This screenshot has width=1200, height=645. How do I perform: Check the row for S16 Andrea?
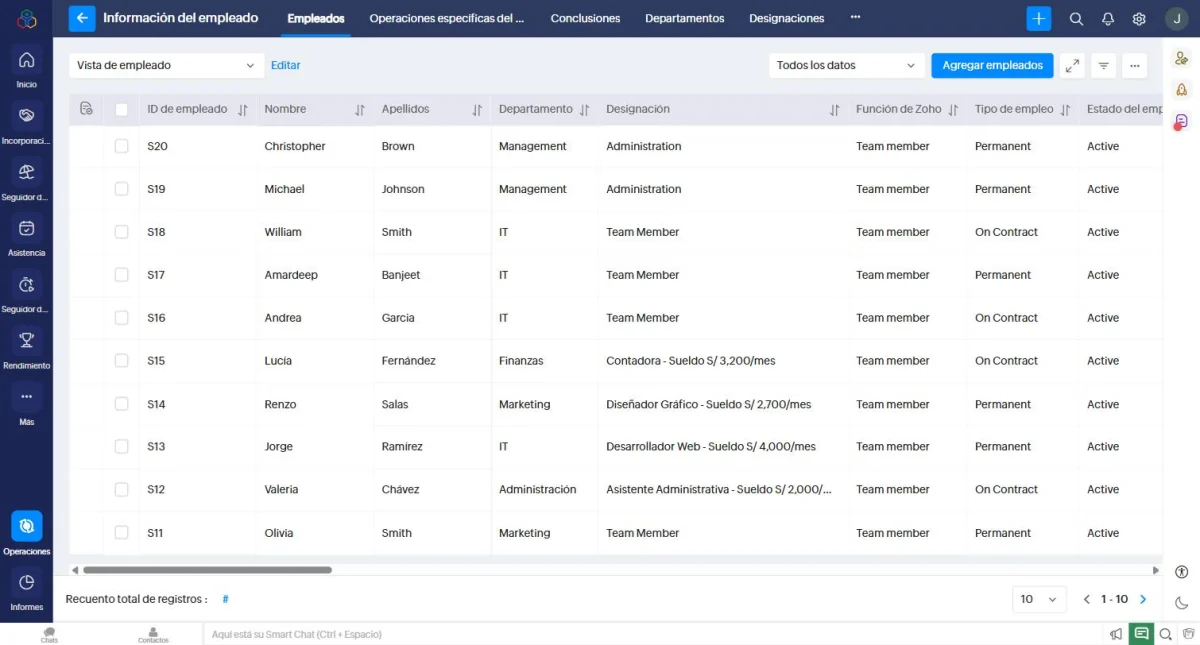[121, 318]
